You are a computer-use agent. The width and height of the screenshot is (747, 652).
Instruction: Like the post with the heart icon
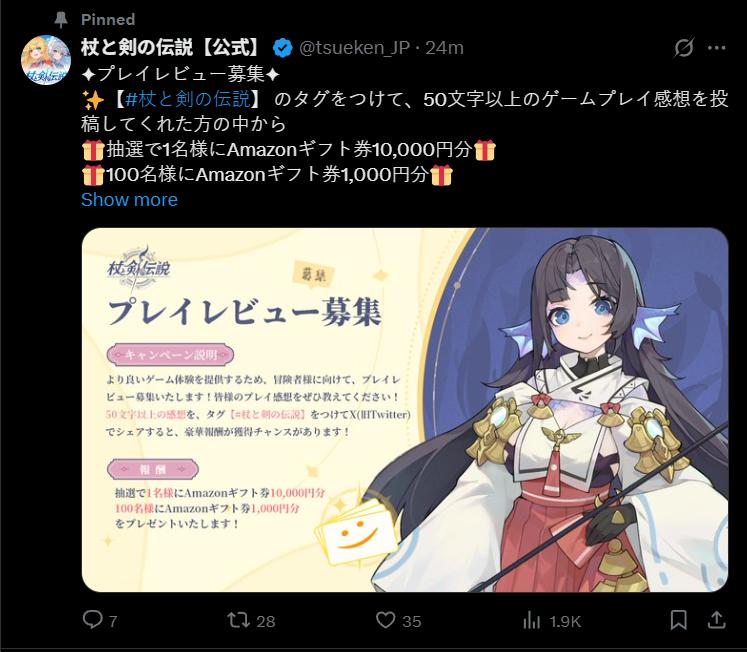point(385,620)
